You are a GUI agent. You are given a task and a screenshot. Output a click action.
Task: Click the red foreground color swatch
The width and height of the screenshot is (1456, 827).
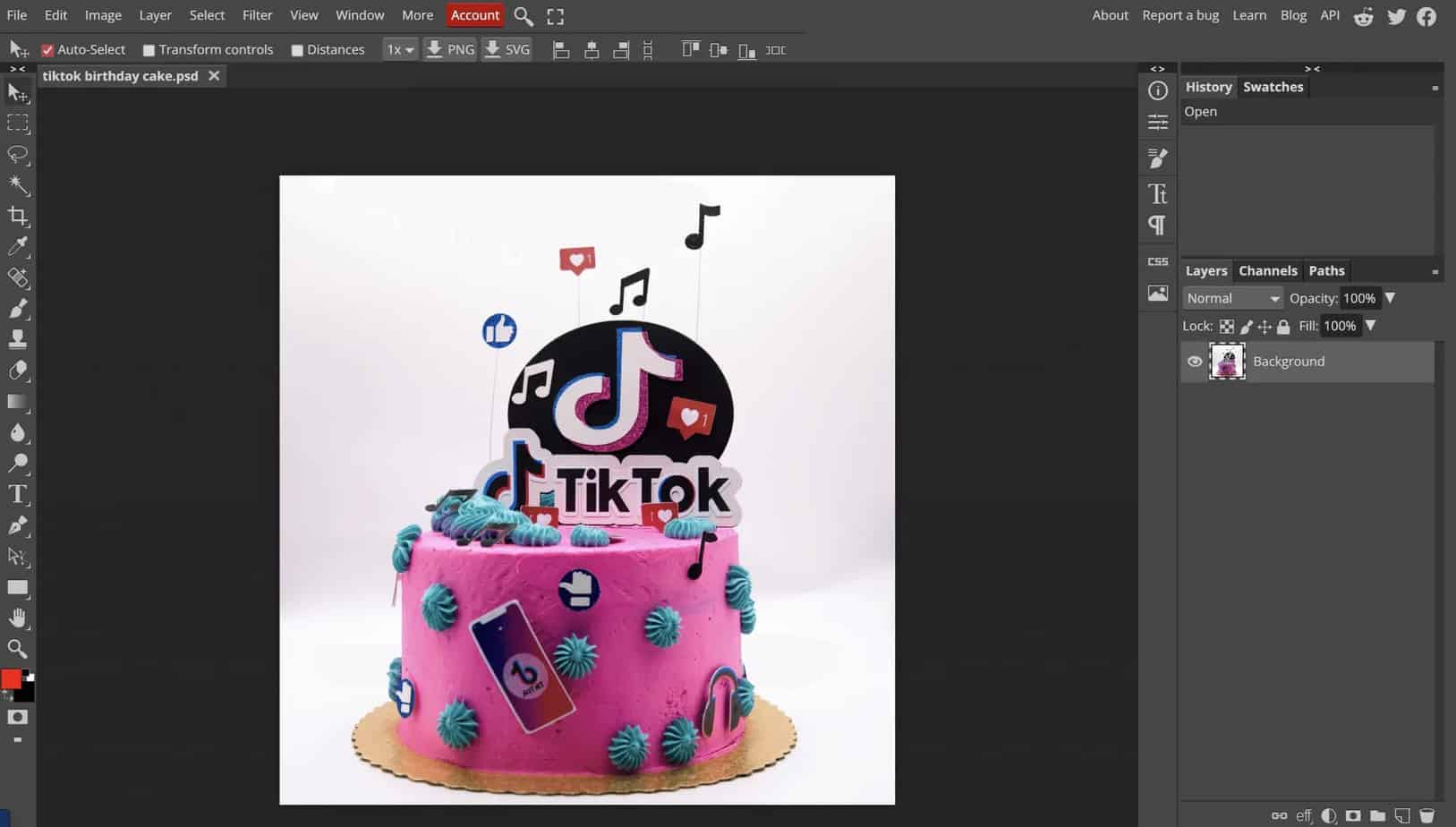(12, 679)
